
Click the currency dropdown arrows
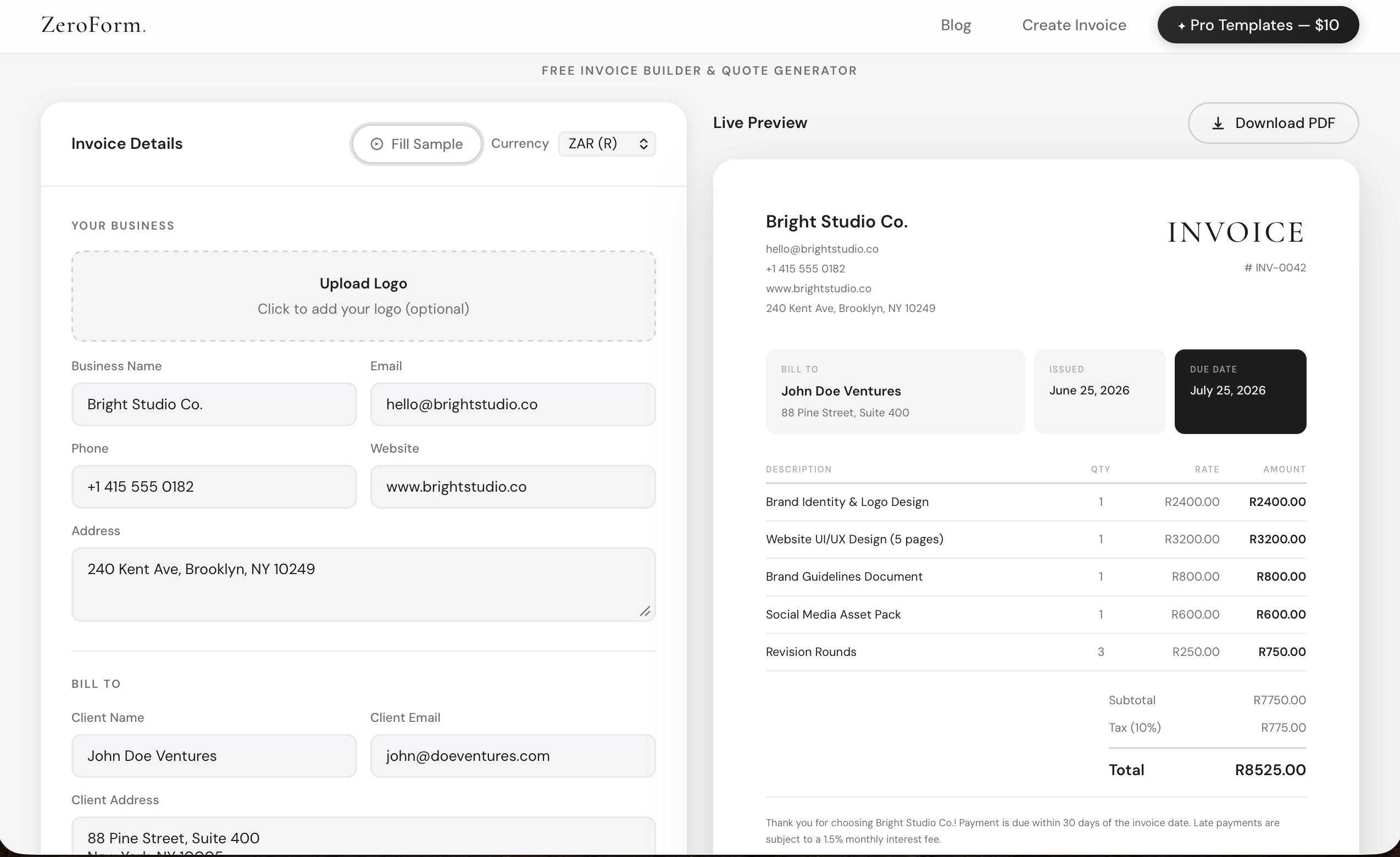[643, 144]
